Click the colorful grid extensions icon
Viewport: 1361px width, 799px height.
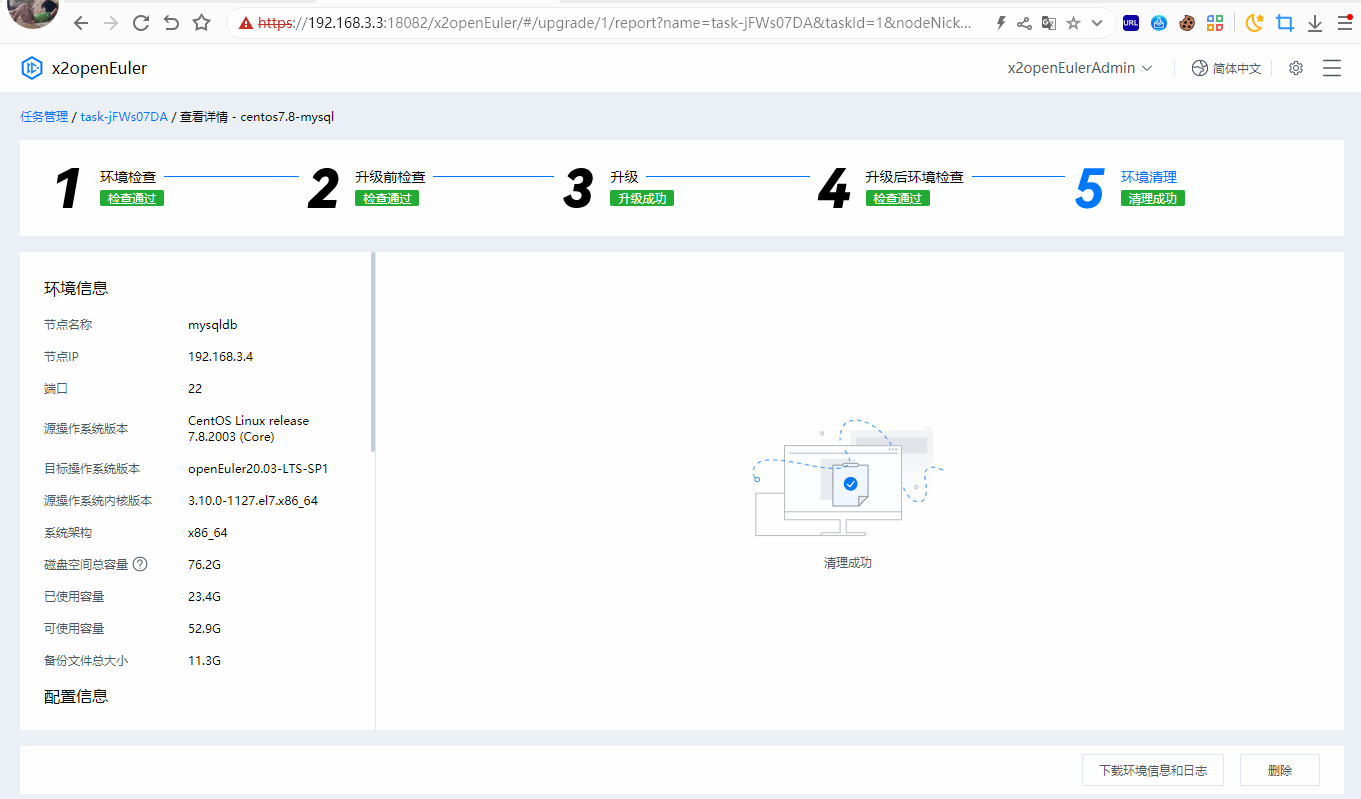1215,22
